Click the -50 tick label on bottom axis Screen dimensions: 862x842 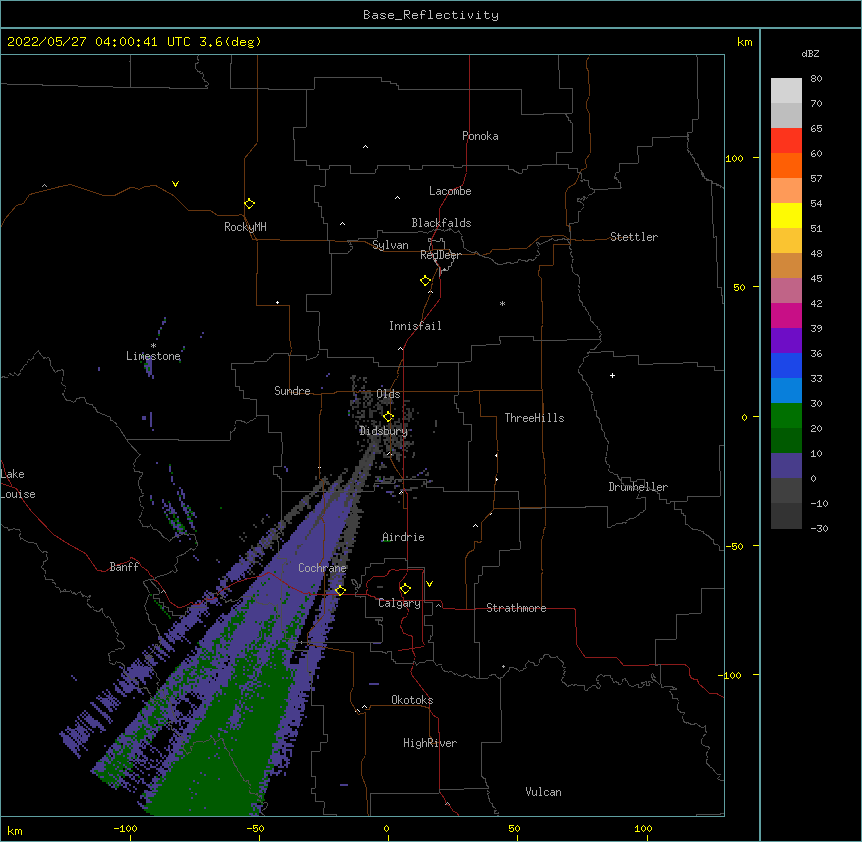pos(255,828)
